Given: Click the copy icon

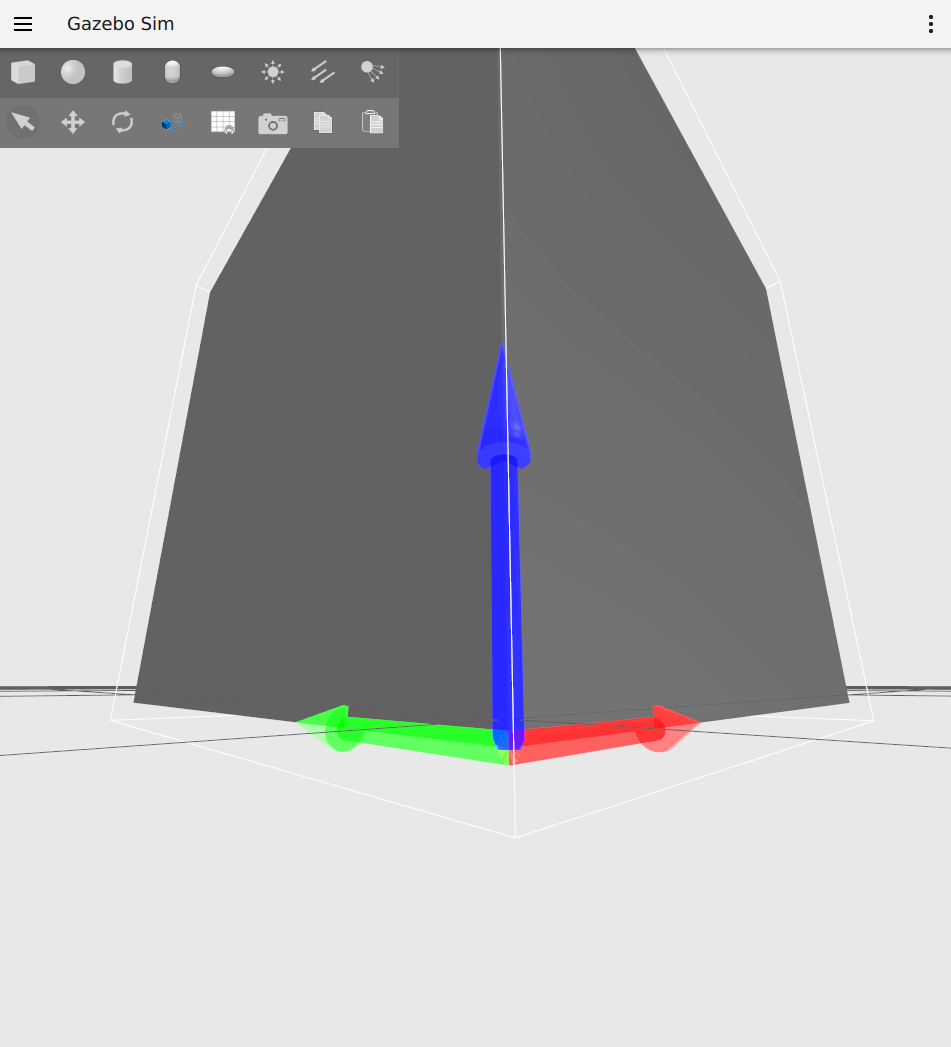Looking at the screenshot, I should pos(323,122).
